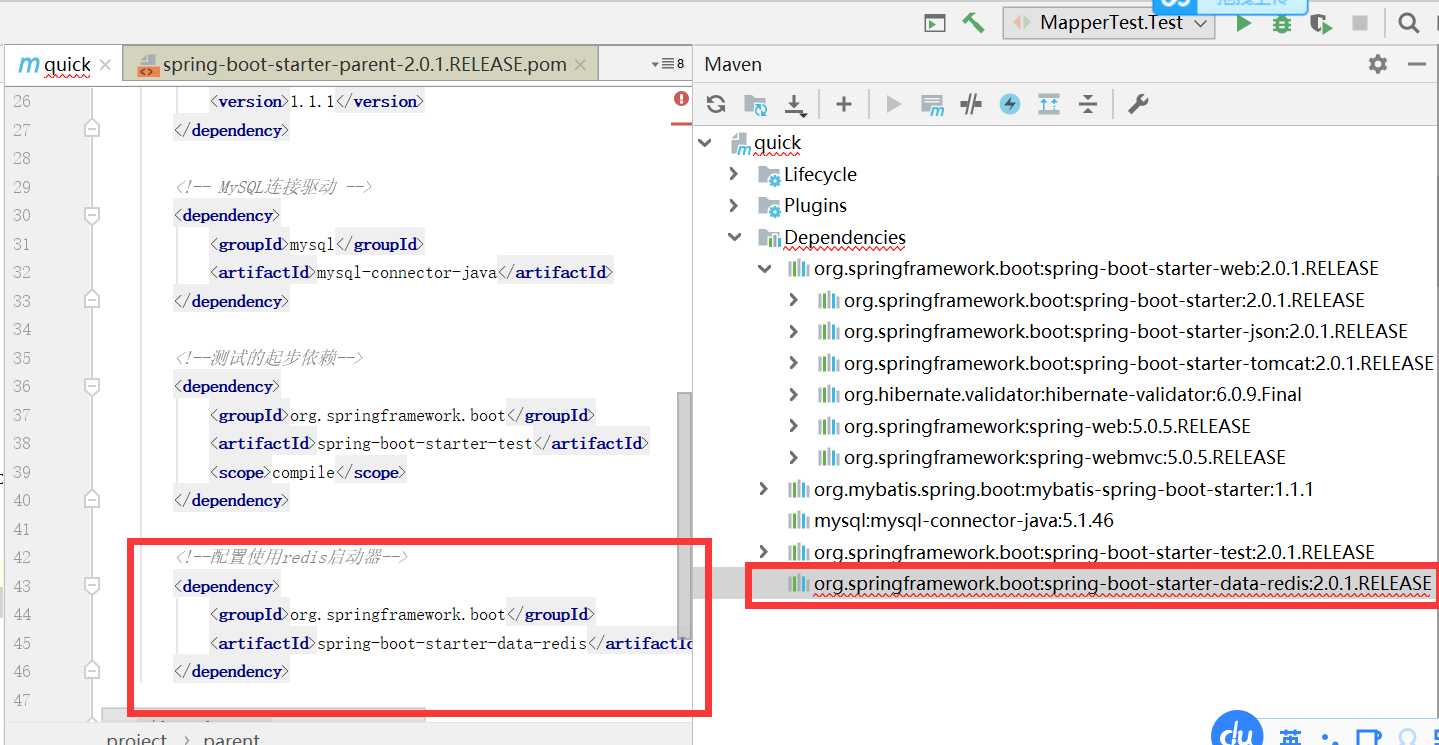Toggle fold end marker on line 46
The height and width of the screenshot is (745, 1439).
point(92,671)
